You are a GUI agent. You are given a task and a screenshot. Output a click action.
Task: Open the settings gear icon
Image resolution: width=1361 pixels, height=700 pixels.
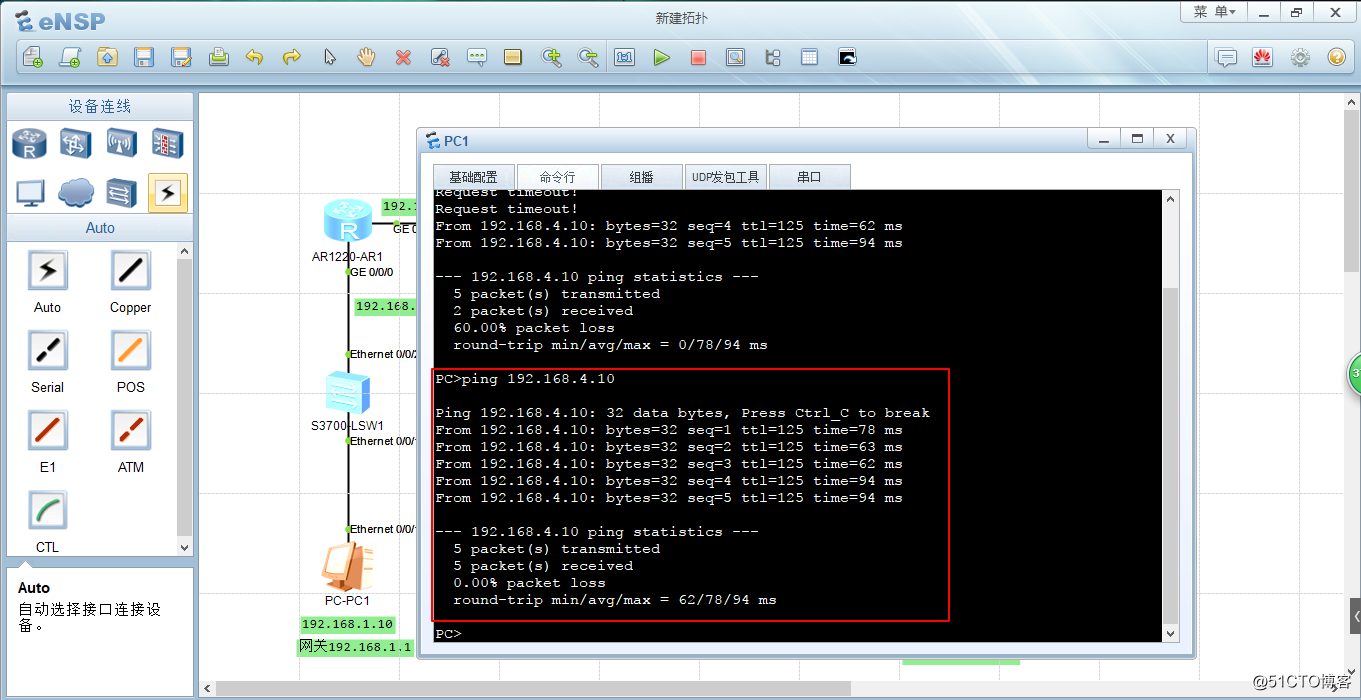1300,57
